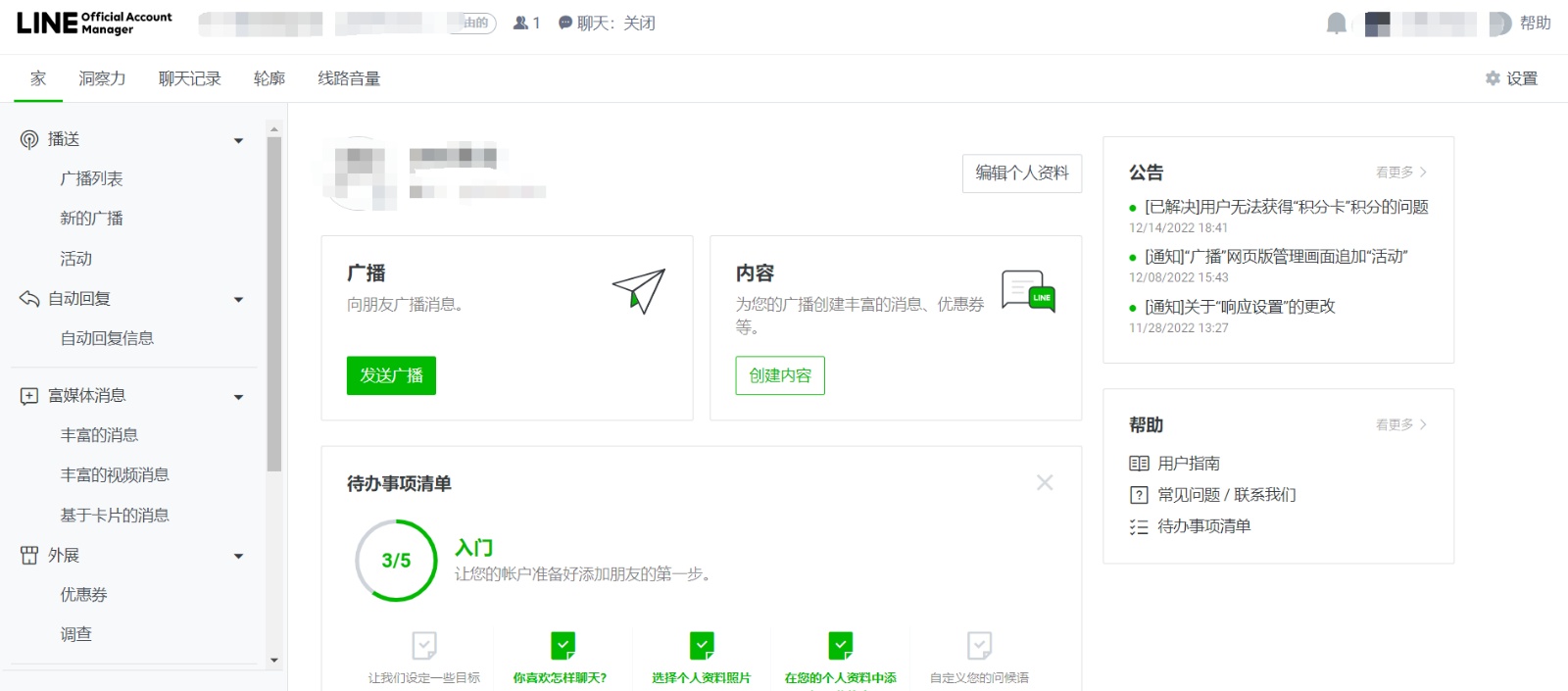Click the 常见问题 question mark icon
Viewport: 1568px width, 691px height.
[x=1139, y=495]
